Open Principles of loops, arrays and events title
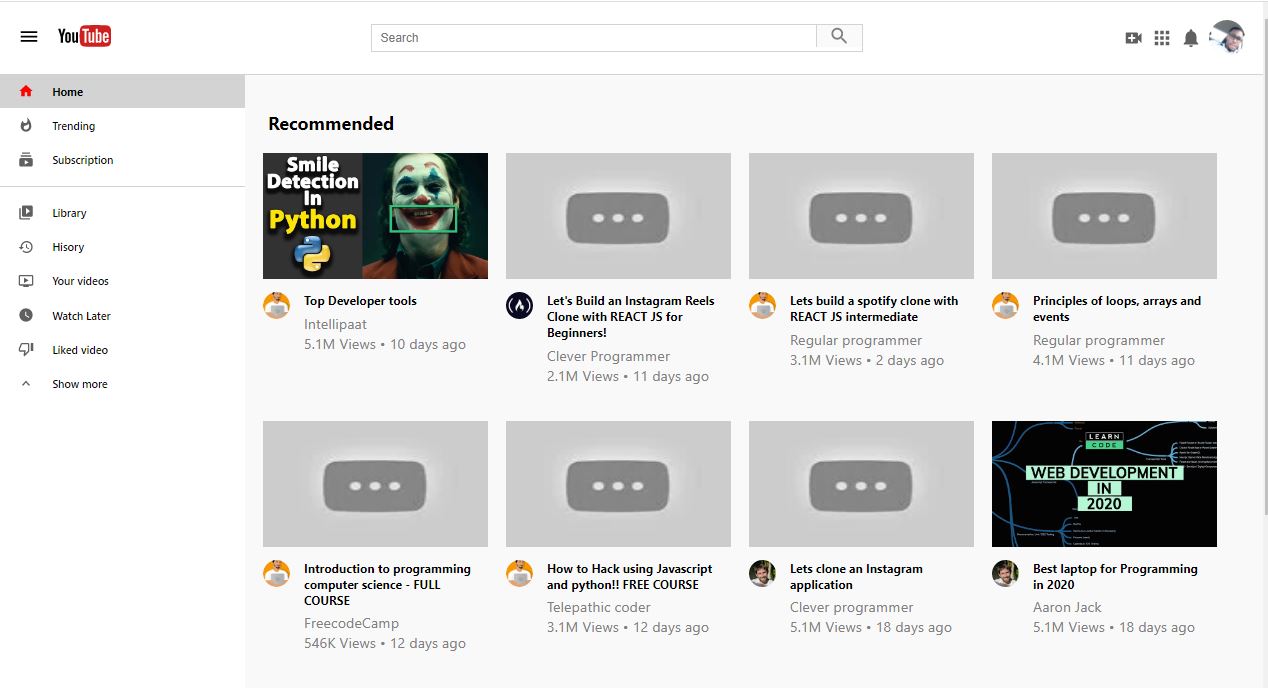Viewport: 1268px width, 688px height. tap(1117, 309)
